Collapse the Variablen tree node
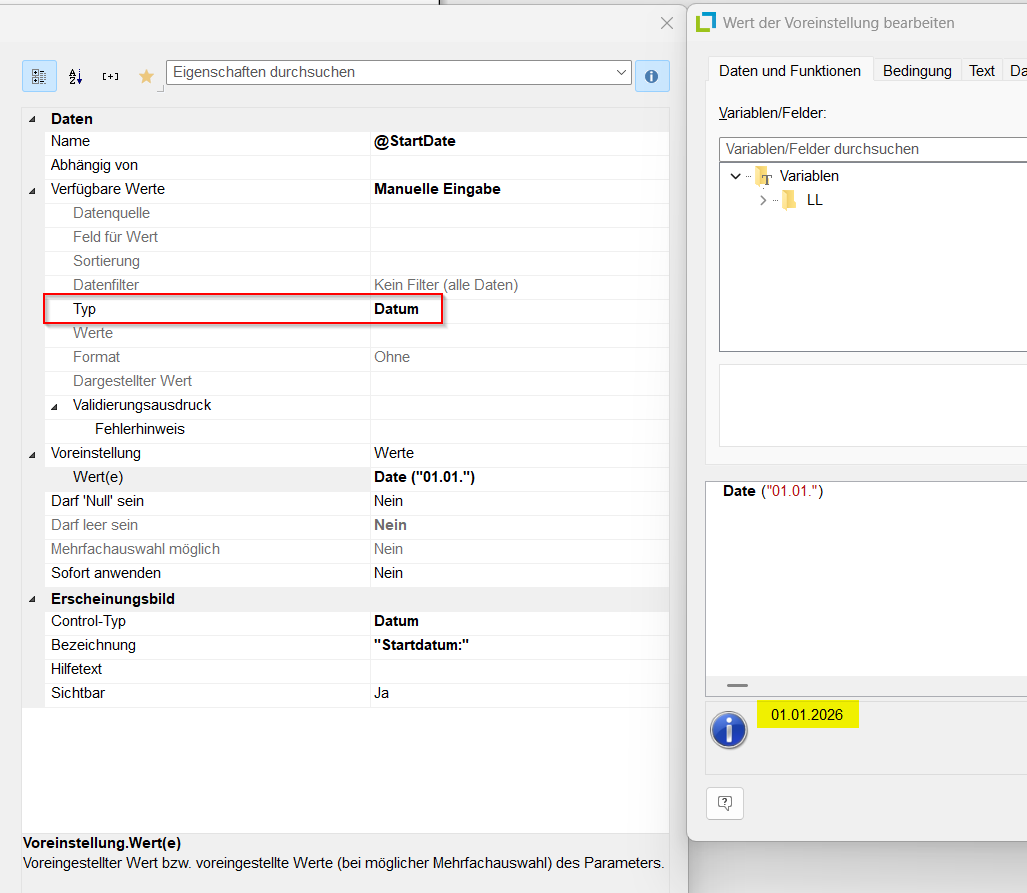Viewport: 1027px width, 893px height. click(736, 176)
